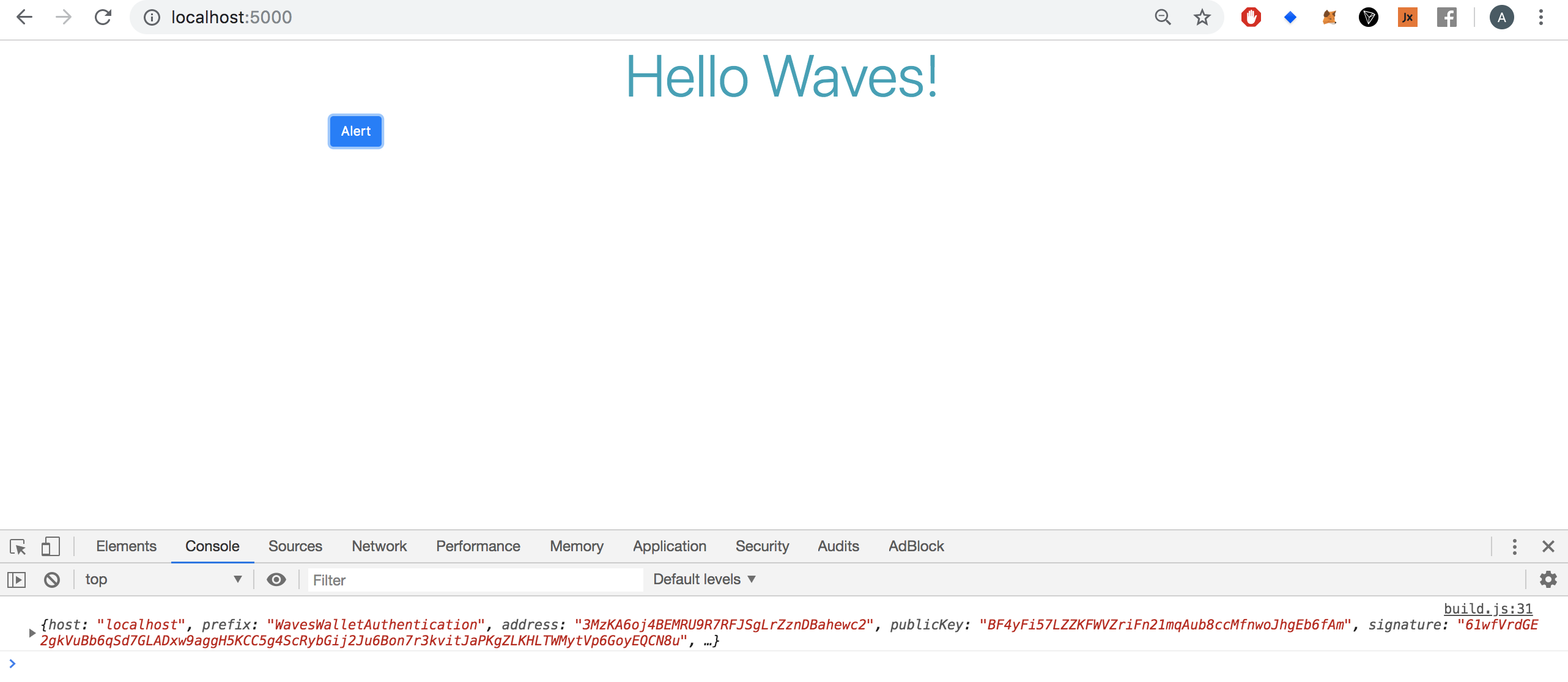Click the red AdBlock extension icon

(x=1251, y=17)
